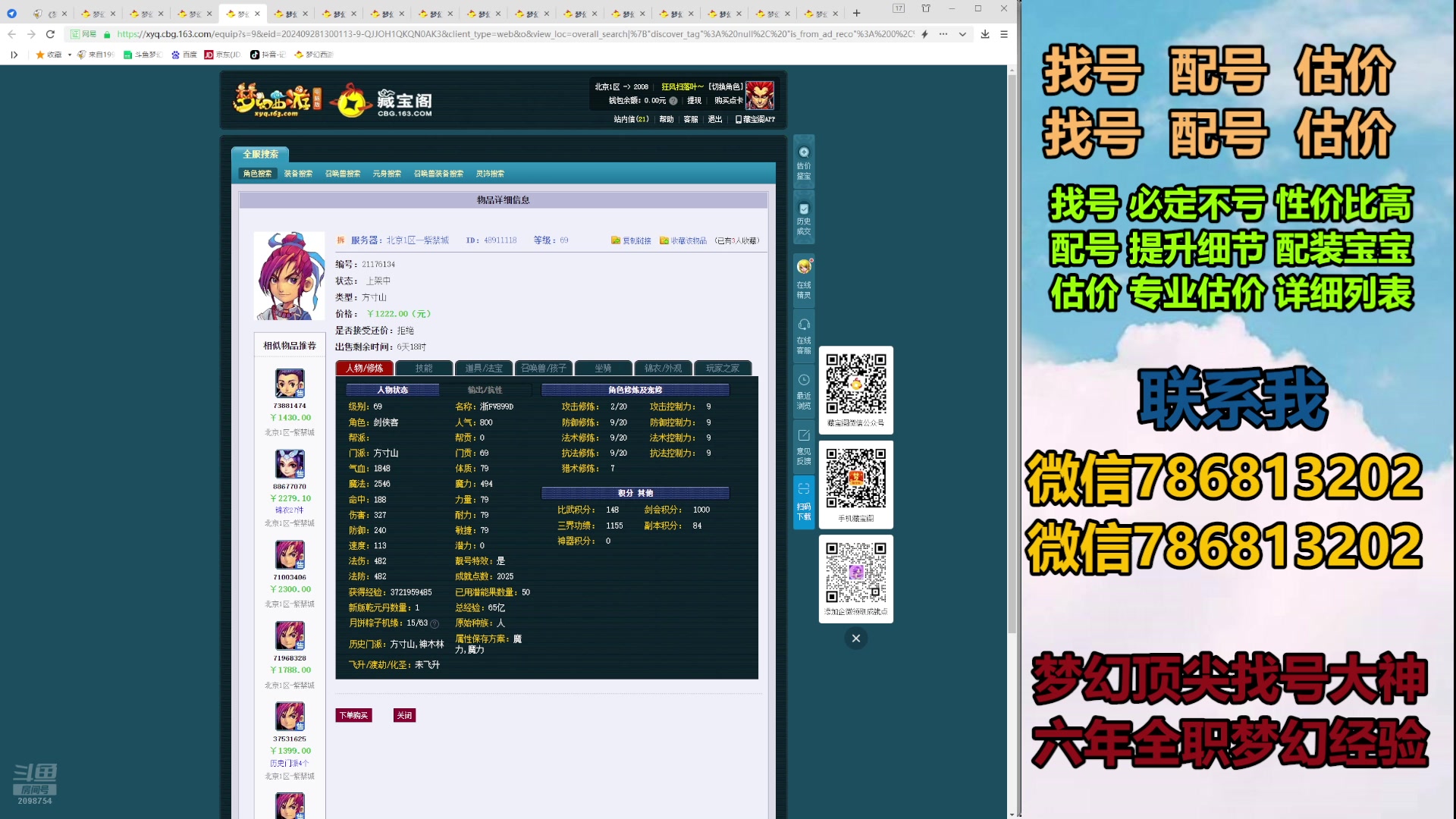Switch to the 玩家之家 tab
1456x819 pixels.
[x=723, y=369]
